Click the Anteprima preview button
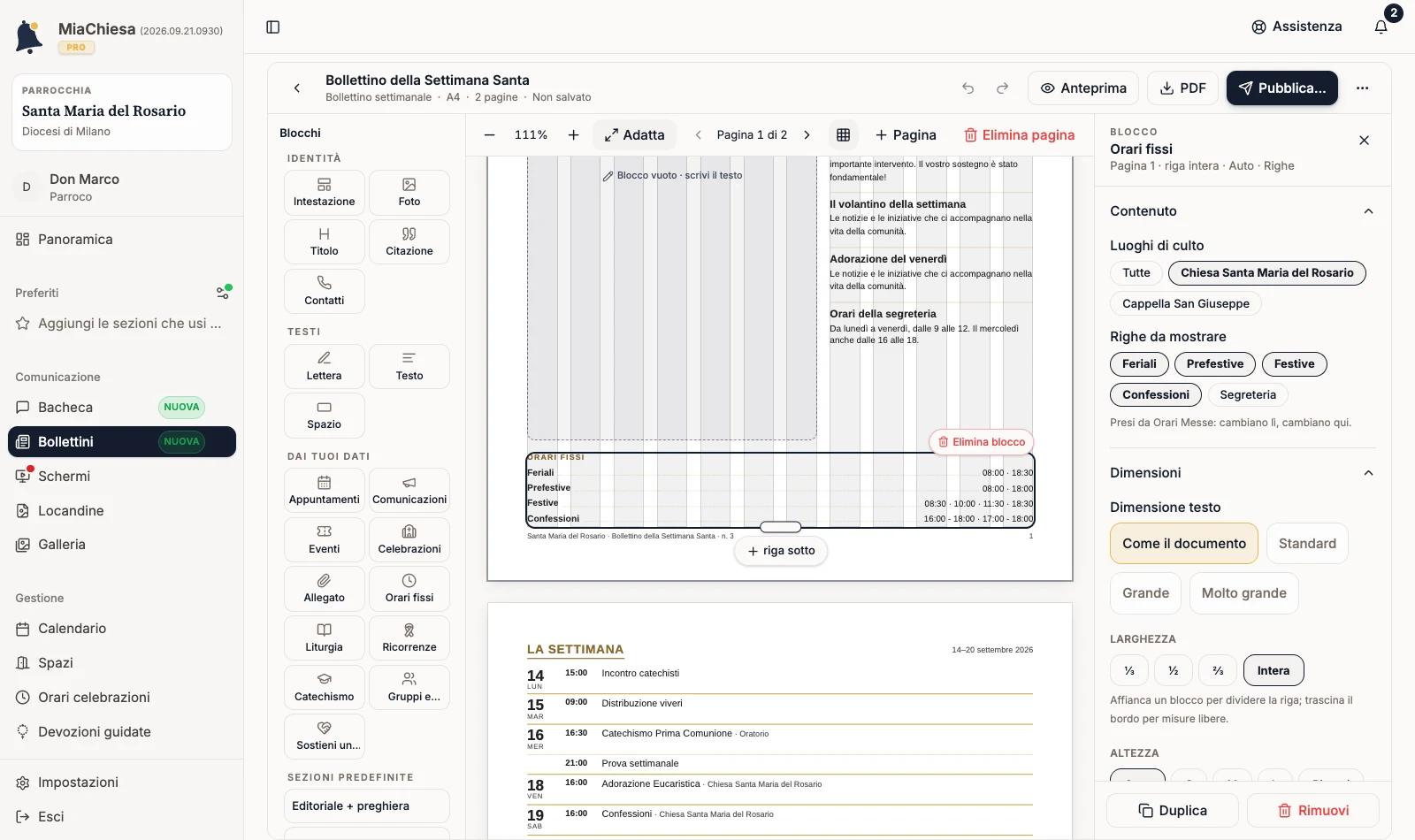Viewport: 1415px width, 840px height. (1083, 88)
